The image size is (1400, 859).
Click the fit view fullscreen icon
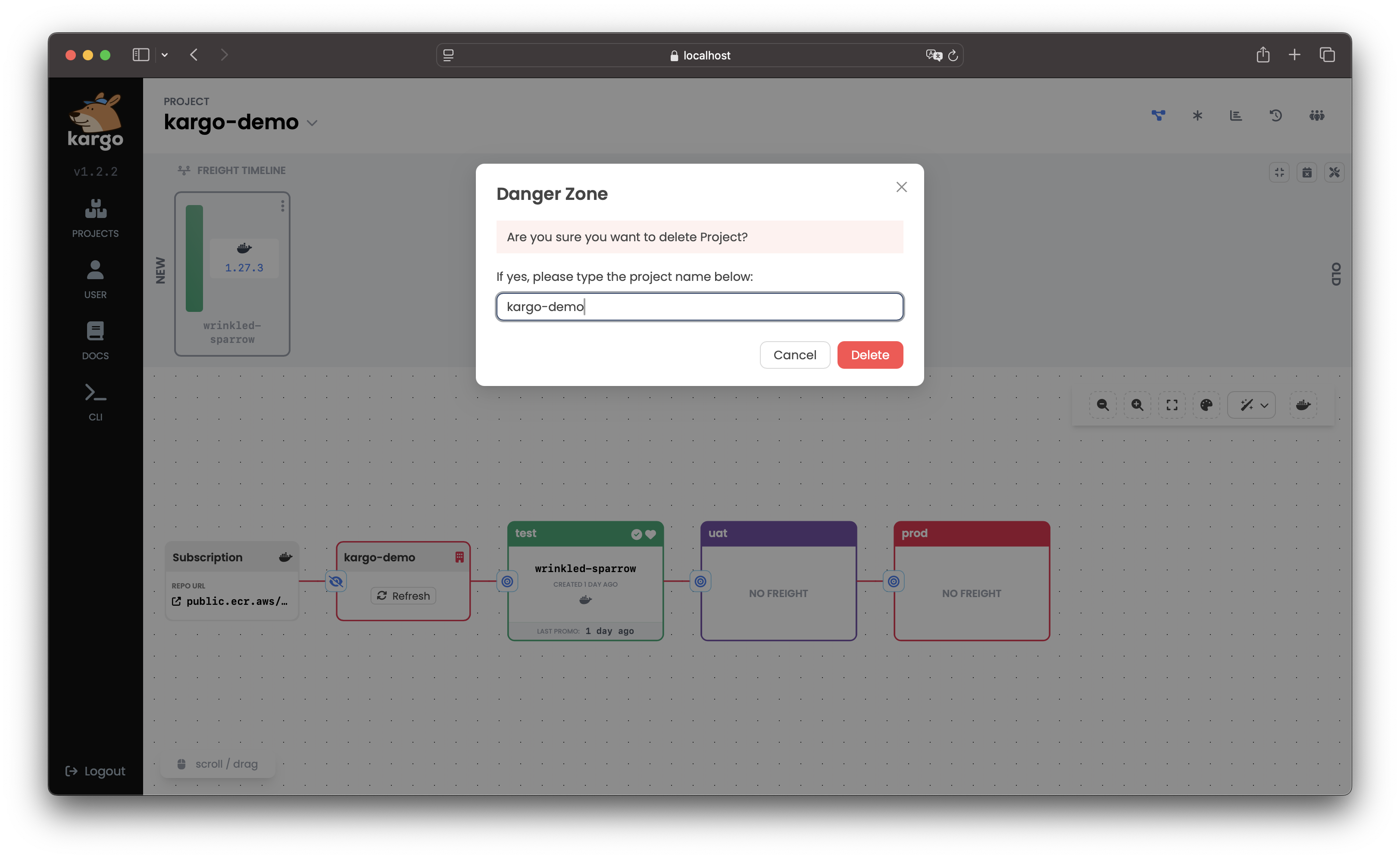coord(1172,405)
